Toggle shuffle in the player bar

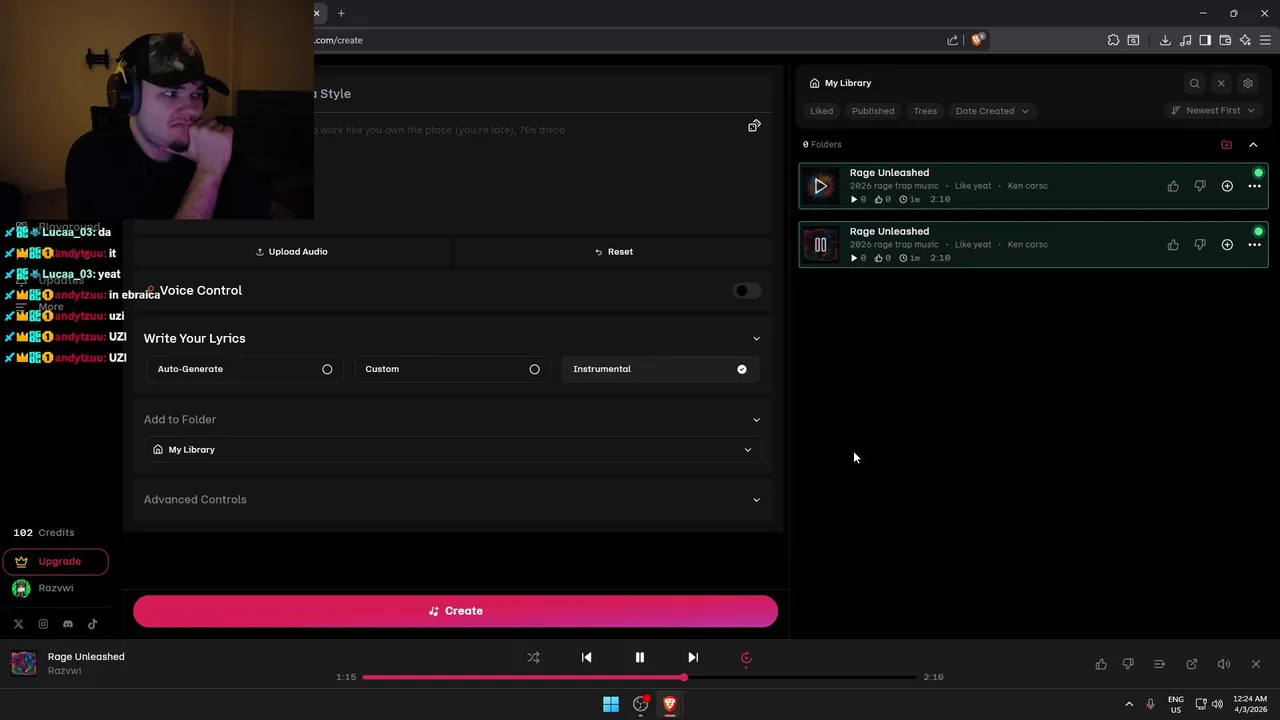tap(533, 658)
